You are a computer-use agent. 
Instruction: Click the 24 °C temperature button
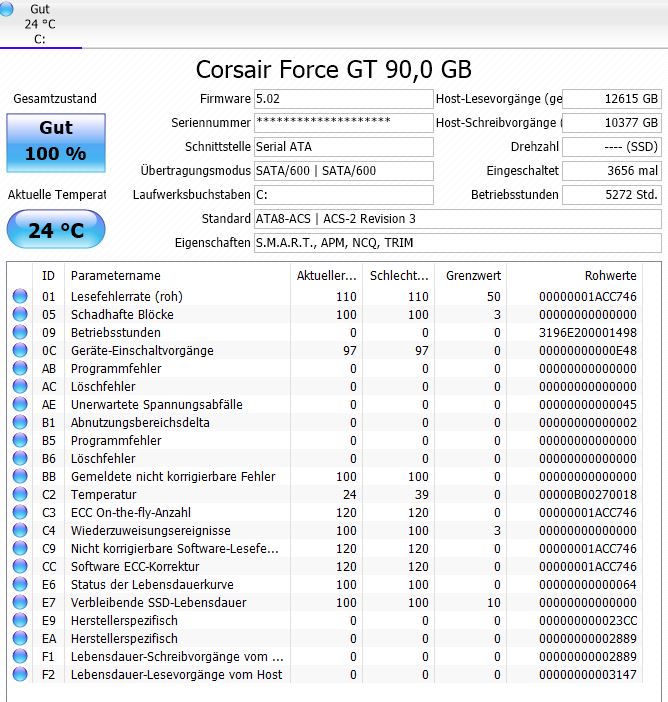[x=56, y=230]
